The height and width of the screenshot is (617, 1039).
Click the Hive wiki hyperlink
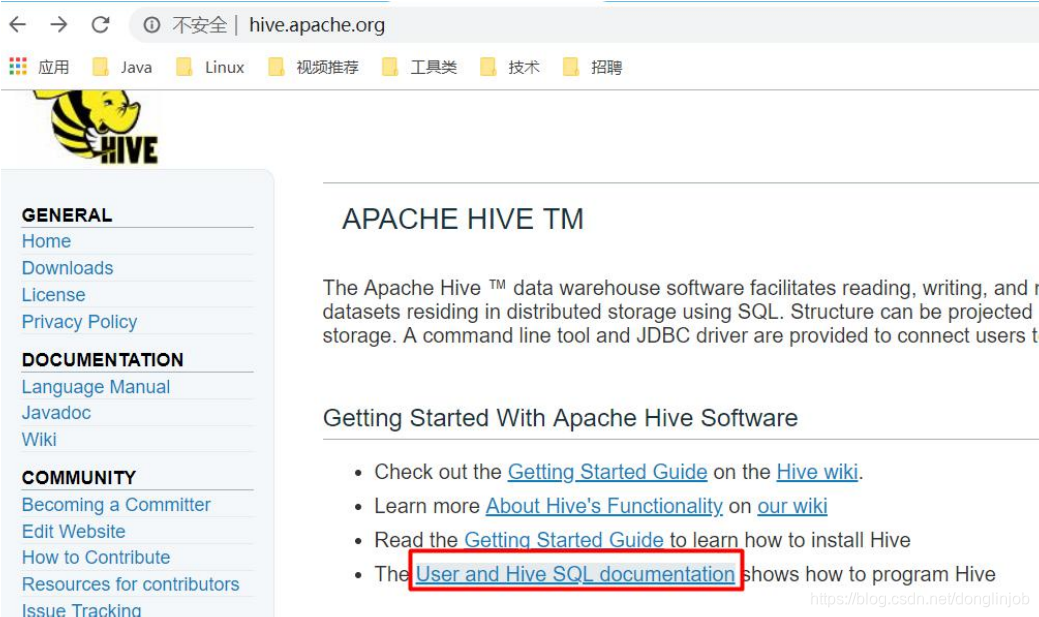pyautogui.click(x=816, y=471)
